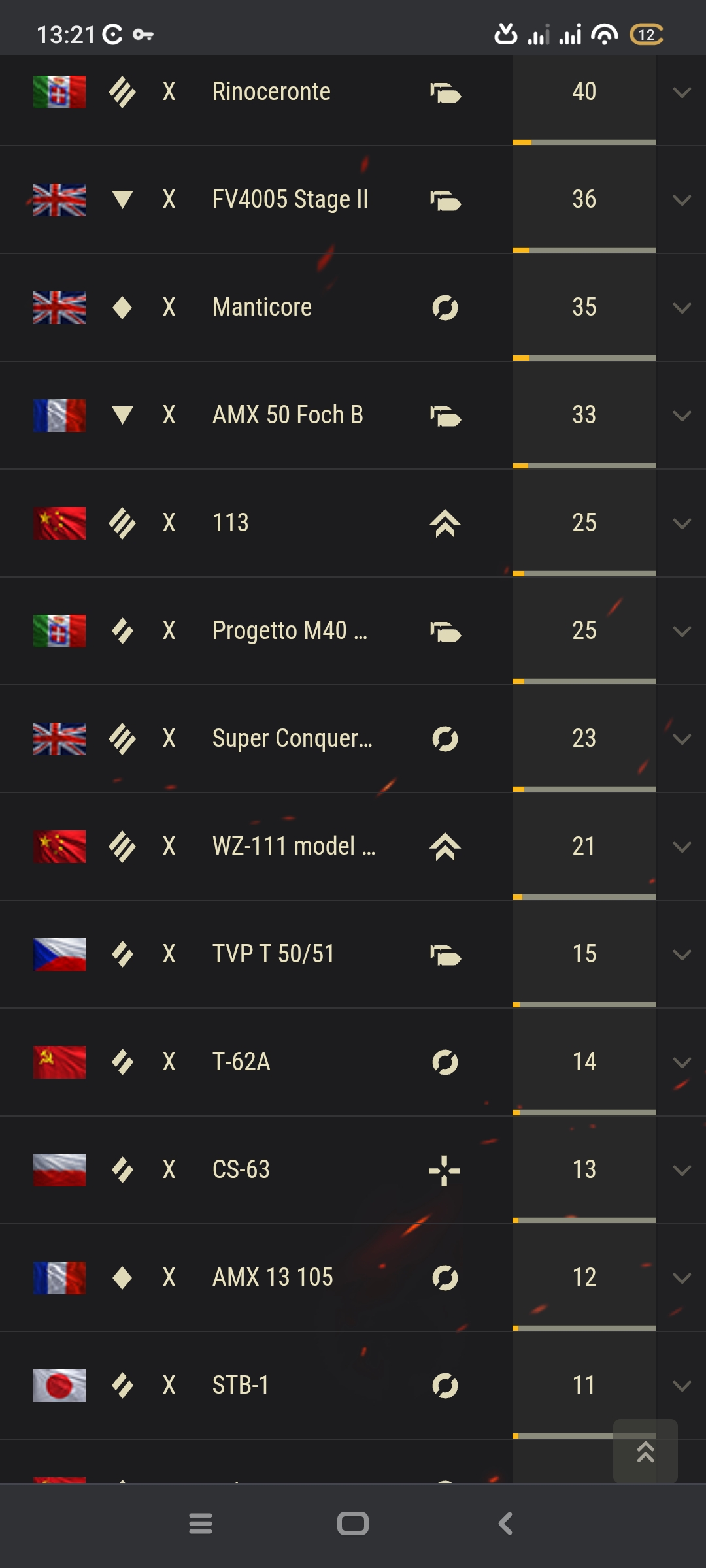Expand the Progetto M40 row chevron

tap(682, 631)
